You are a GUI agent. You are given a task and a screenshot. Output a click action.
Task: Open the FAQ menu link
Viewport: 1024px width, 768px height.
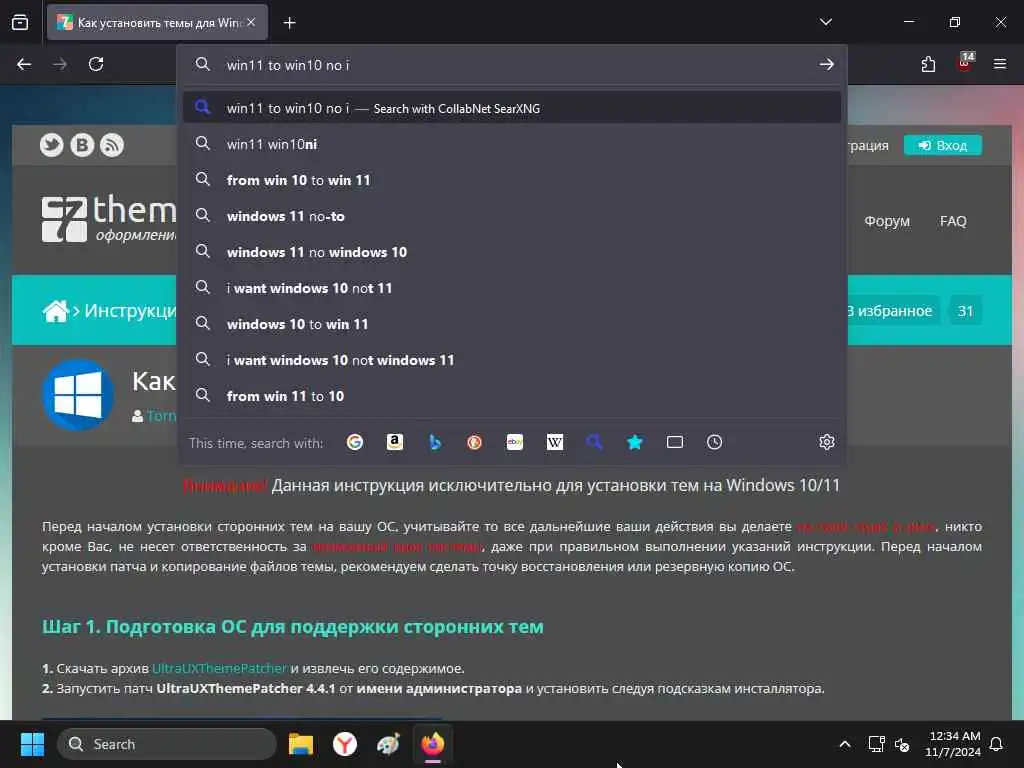pos(953,221)
